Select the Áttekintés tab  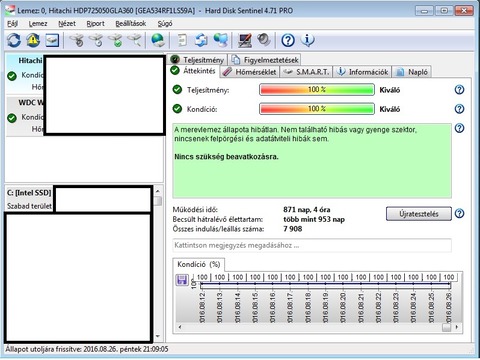tap(193, 71)
